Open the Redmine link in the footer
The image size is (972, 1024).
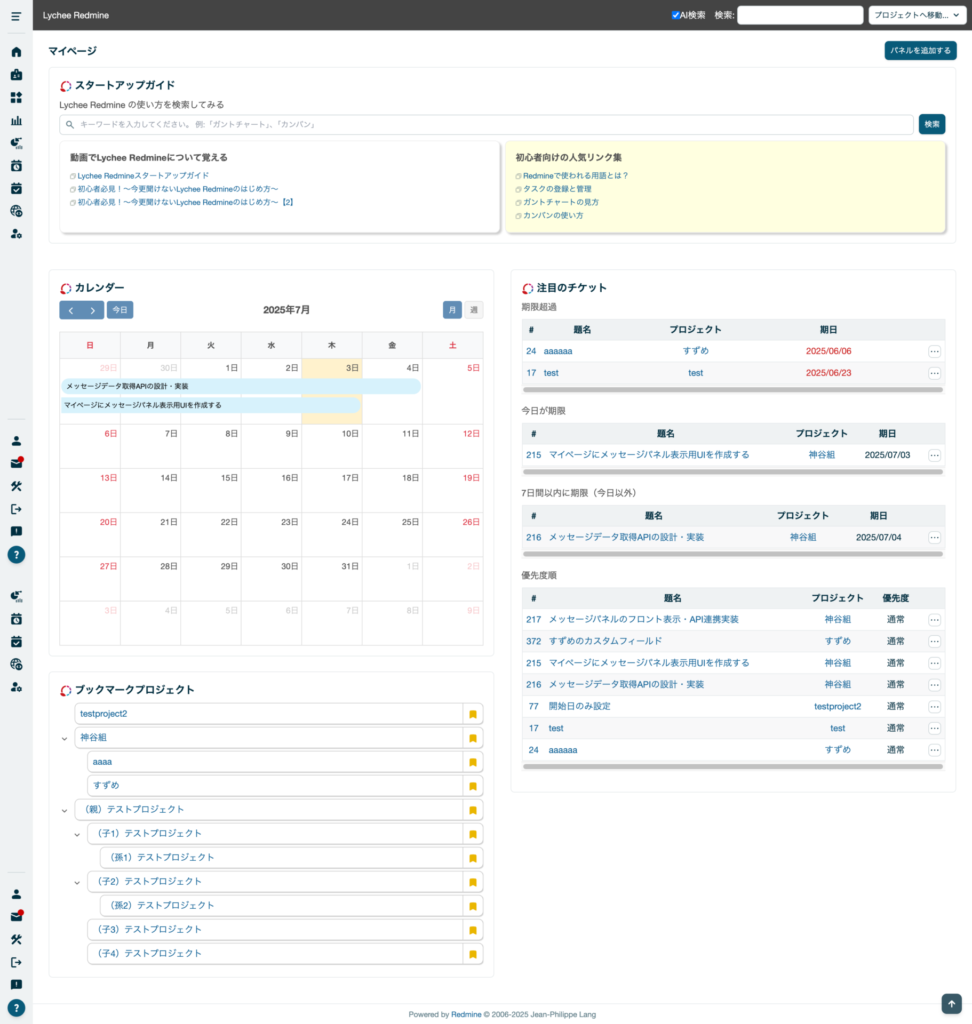pos(466,1014)
